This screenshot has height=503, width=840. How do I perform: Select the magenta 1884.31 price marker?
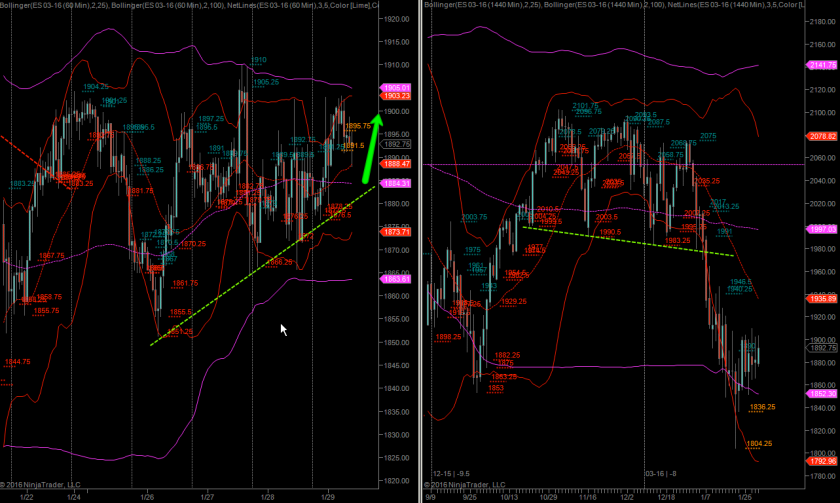[x=395, y=184]
